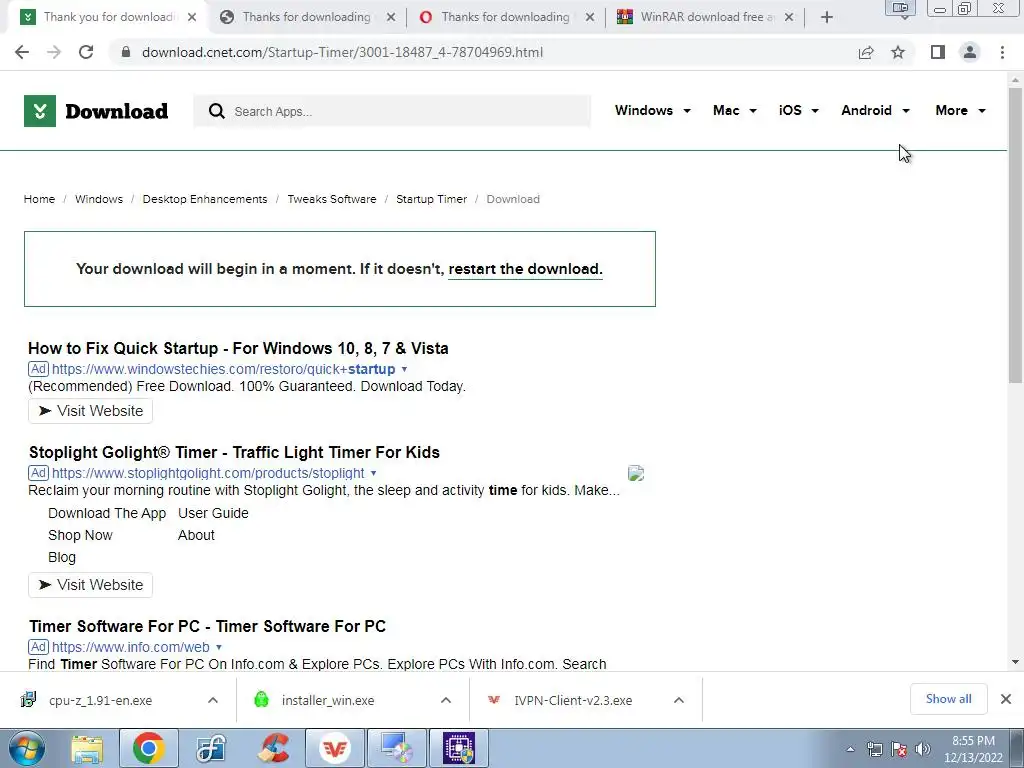Viewport: 1024px width, 768px height.
Task: Open How to Fix Quick Startup ad
Action: click(238, 348)
